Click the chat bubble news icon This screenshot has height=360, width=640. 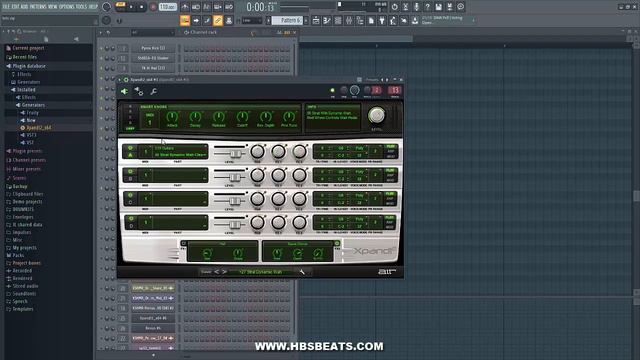(x=460, y=7)
